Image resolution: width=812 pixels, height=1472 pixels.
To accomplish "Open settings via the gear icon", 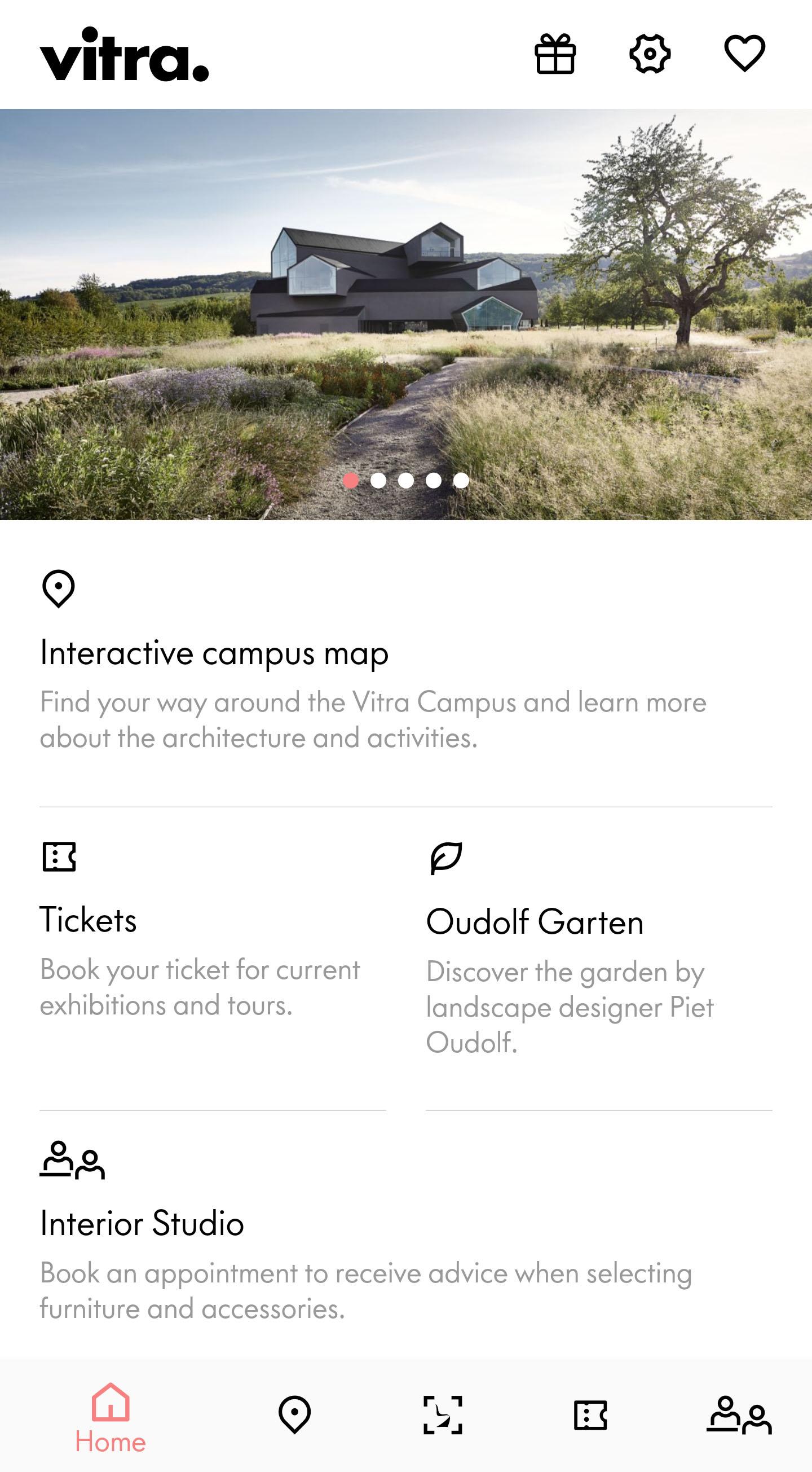I will pyautogui.click(x=650, y=54).
